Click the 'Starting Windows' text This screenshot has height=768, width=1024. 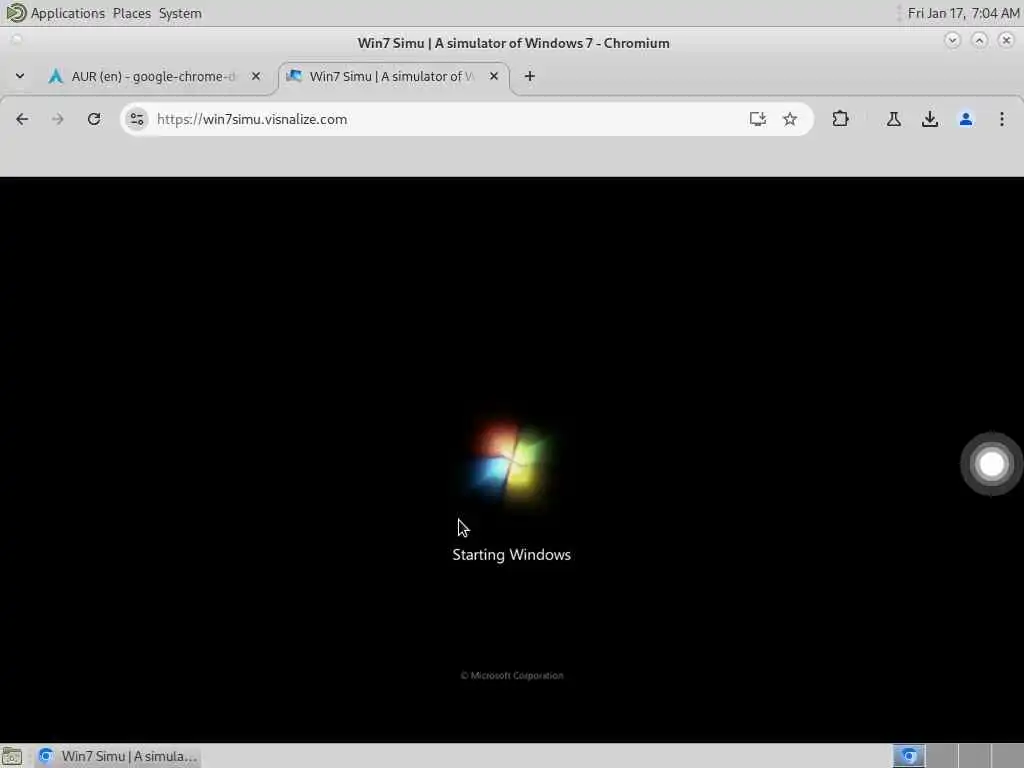pos(511,554)
